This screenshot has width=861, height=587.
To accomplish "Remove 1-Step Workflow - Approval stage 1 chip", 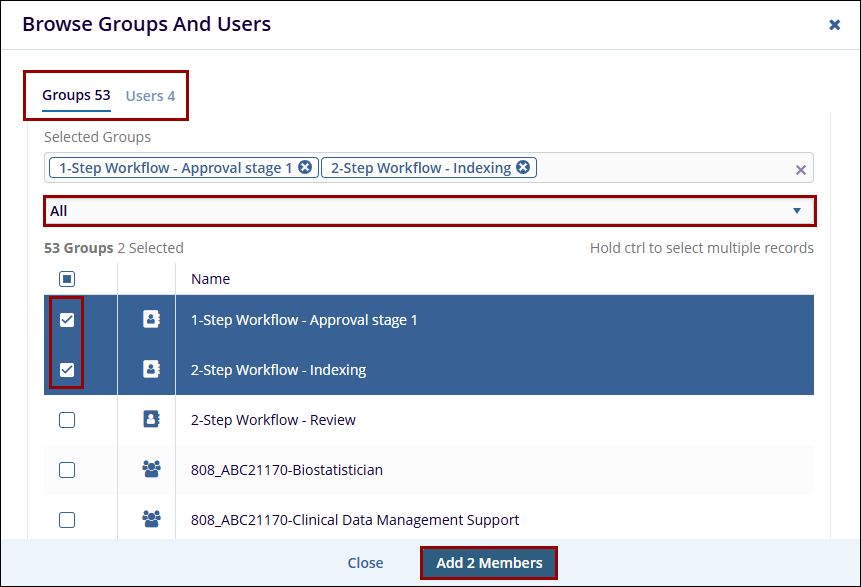I will 305,168.
